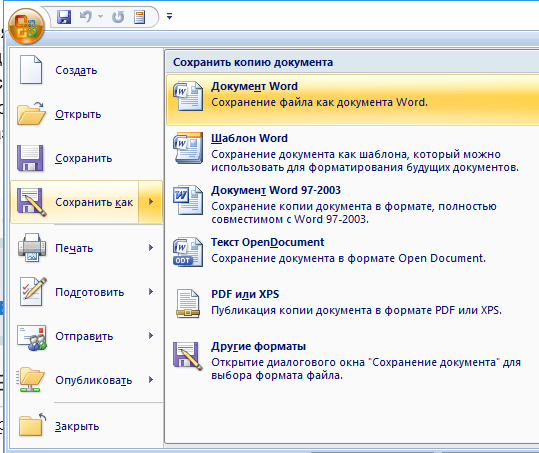Click the Word template icon beside Шаблон Word
Viewport: 539px width, 453px height.
[188, 148]
